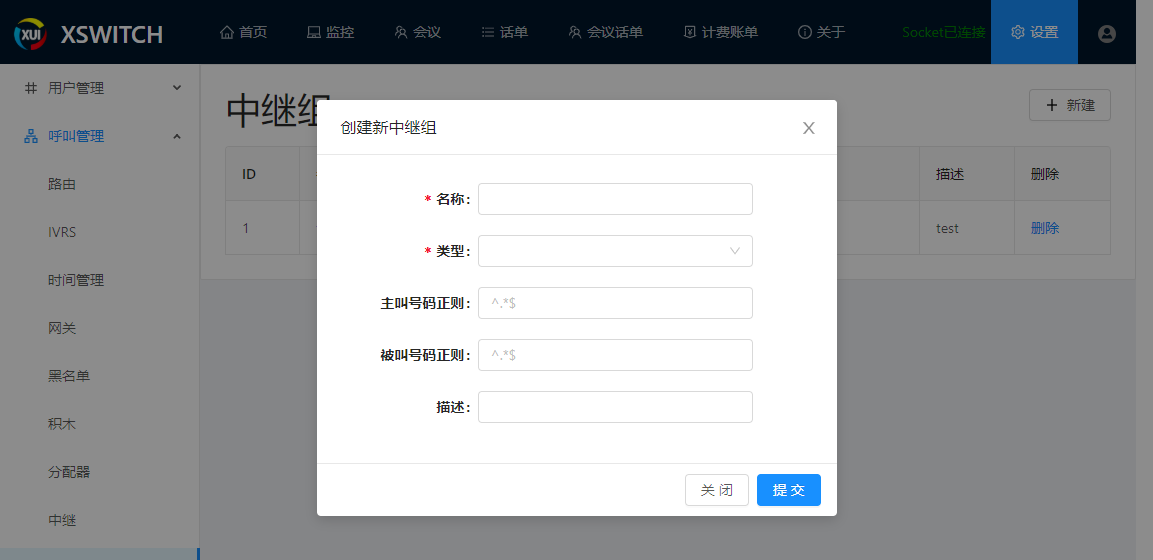Click the info icon beside 关于

pyautogui.click(x=804, y=32)
